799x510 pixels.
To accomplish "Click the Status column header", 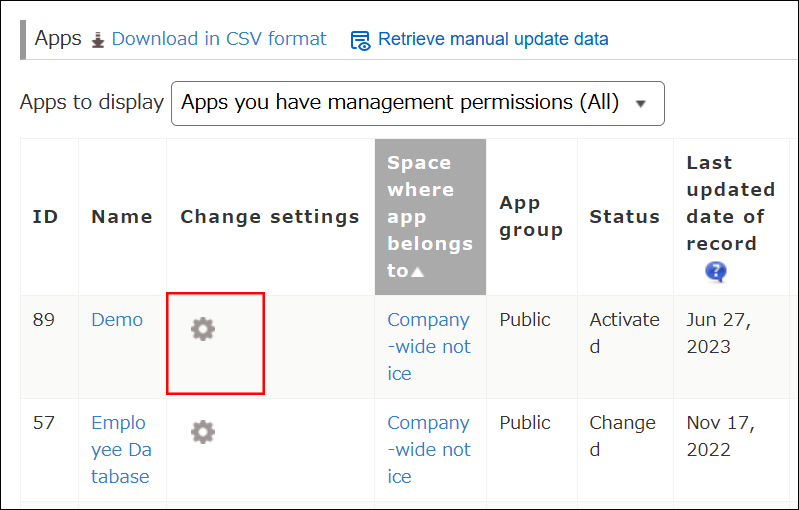I will (624, 217).
